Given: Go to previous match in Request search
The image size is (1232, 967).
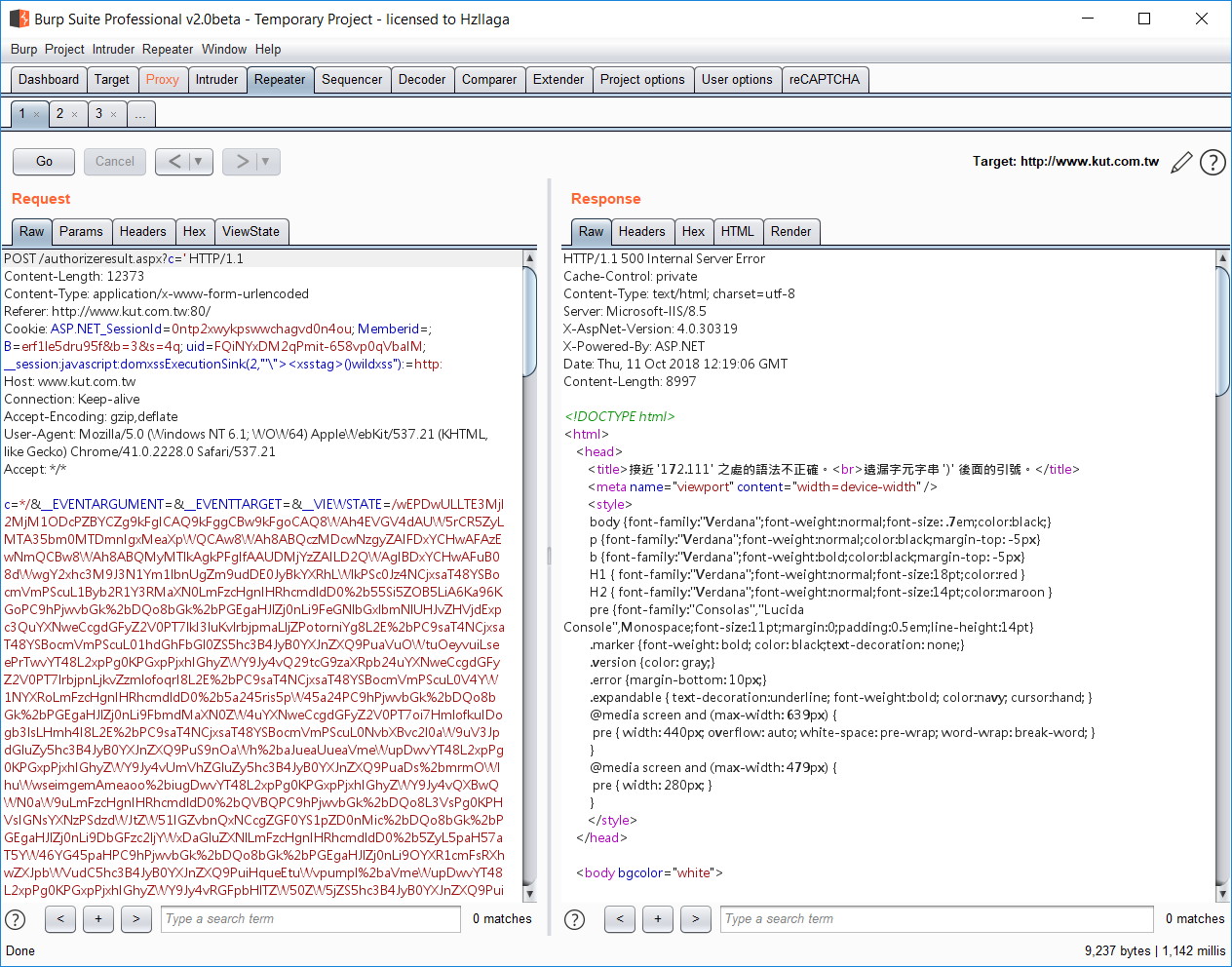Looking at the screenshot, I should 60,918.
